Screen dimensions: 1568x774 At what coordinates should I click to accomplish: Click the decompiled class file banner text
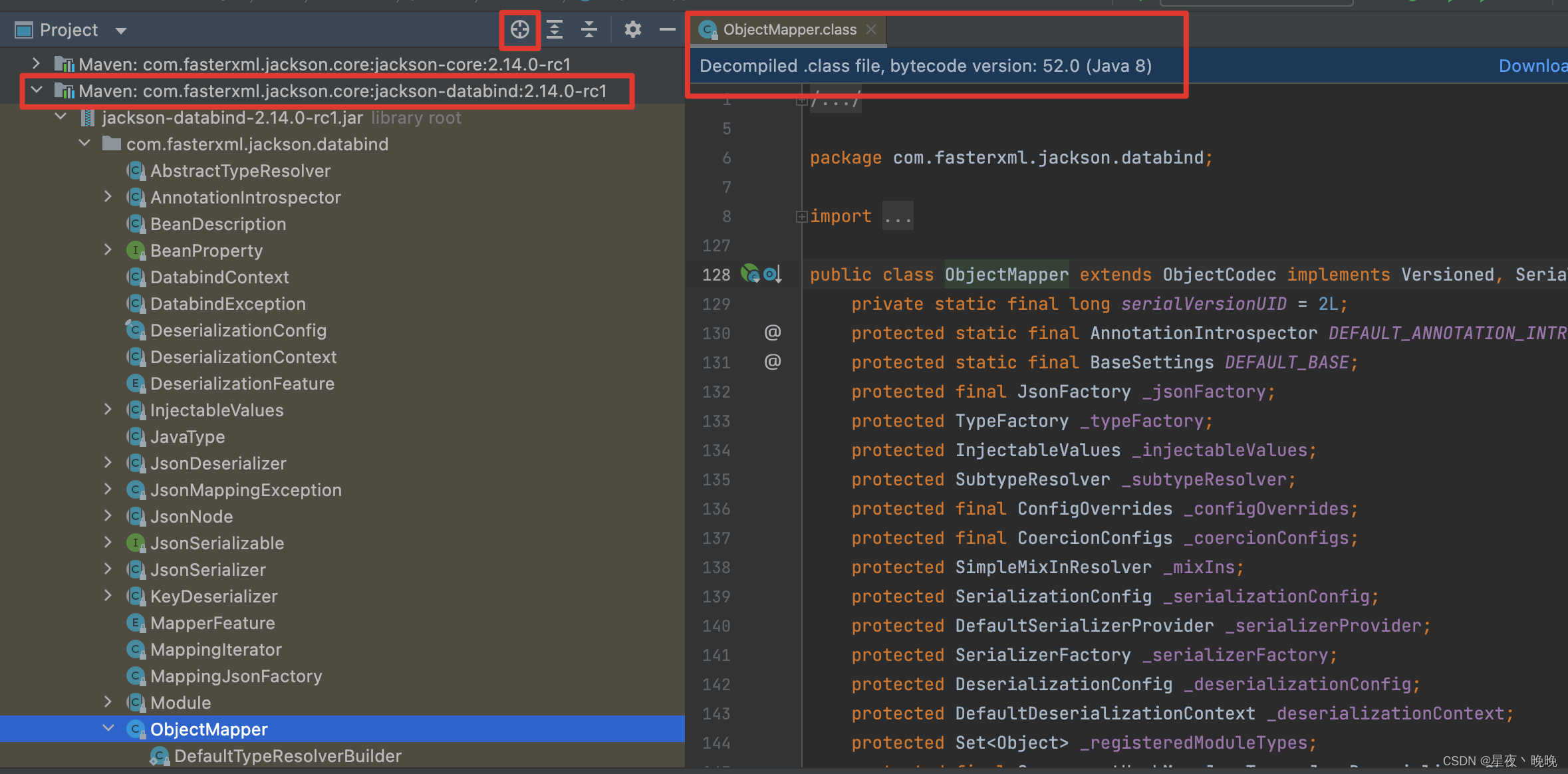(926, 66)
